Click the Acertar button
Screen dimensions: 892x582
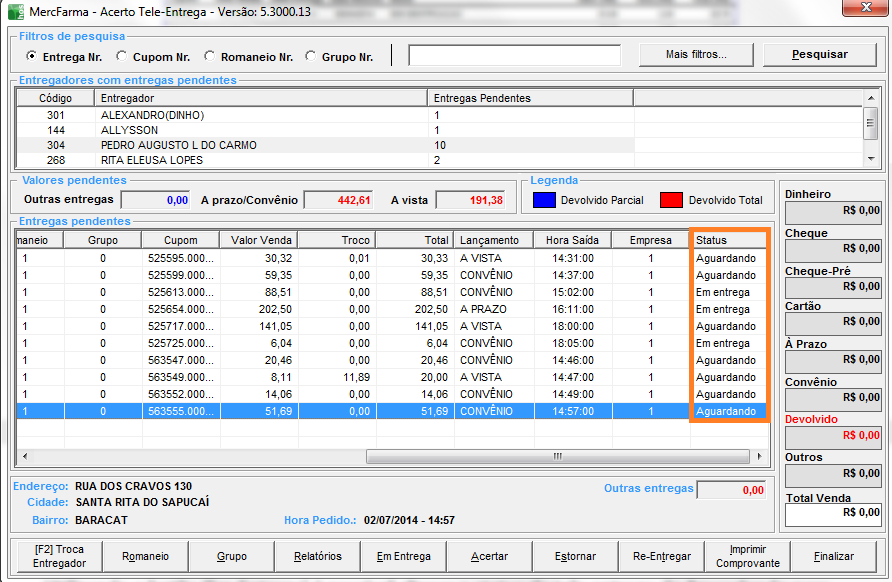tap(489, 556)
